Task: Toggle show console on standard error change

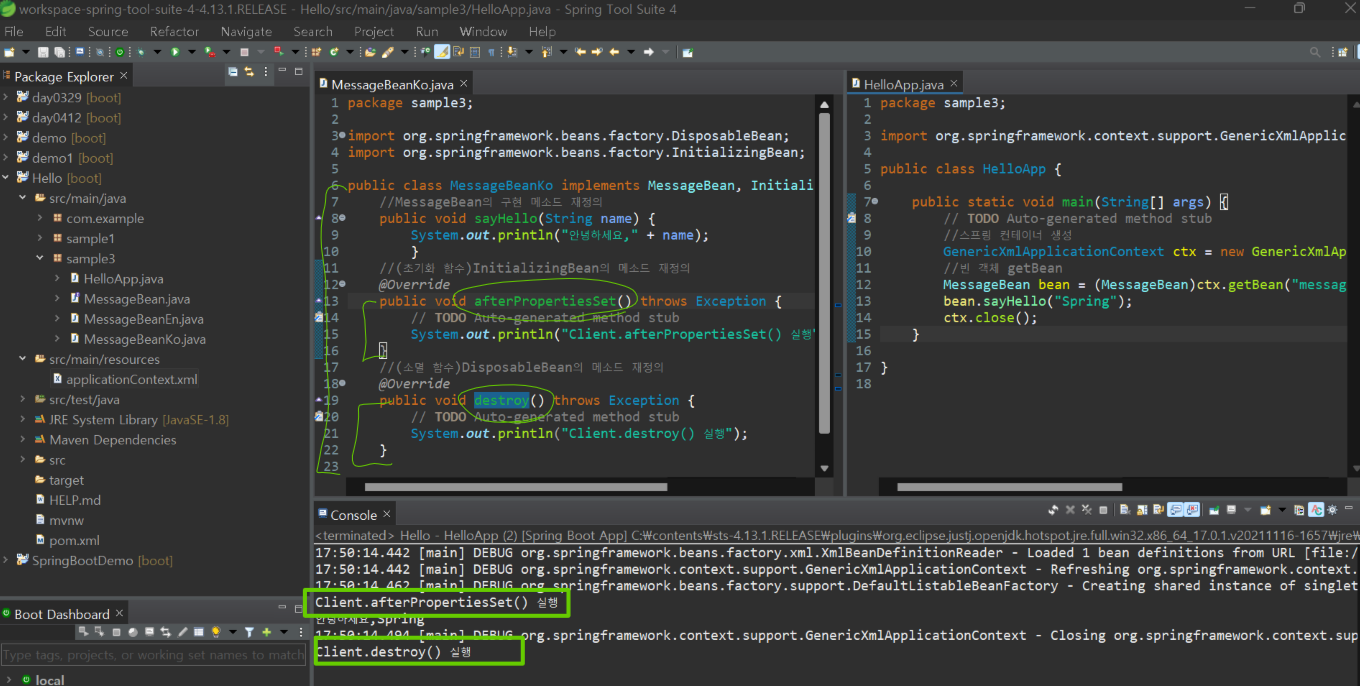Action: click(1192, 510)
